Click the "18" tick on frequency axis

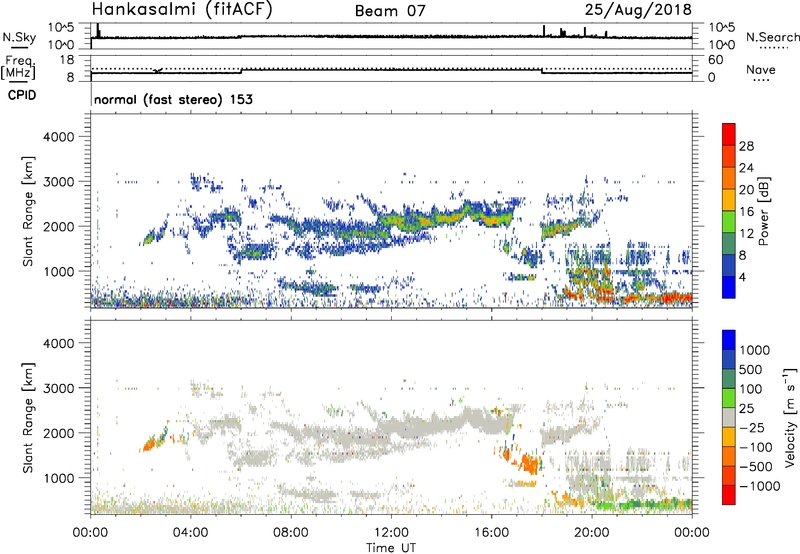(67, 60)
